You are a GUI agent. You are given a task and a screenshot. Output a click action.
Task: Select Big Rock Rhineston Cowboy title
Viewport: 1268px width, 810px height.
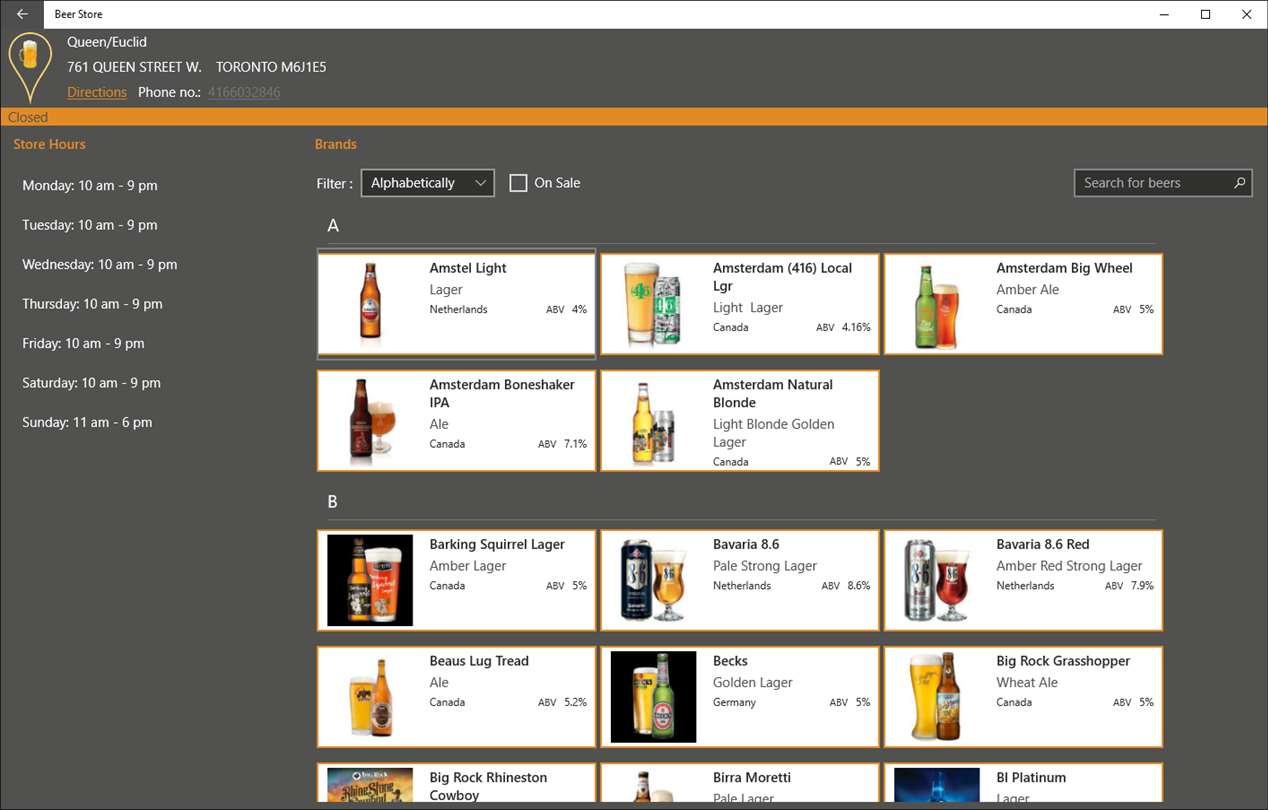[x=488, y=786]
